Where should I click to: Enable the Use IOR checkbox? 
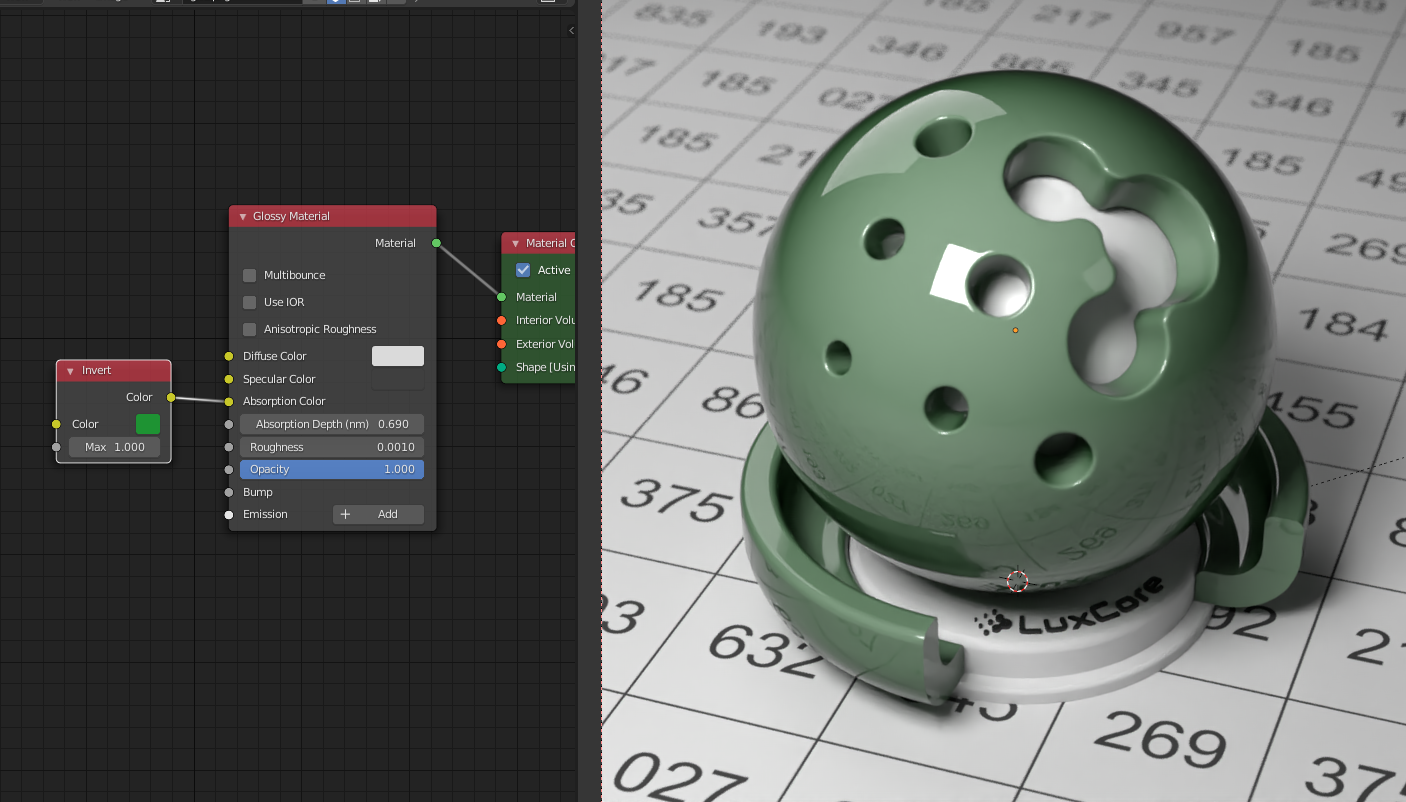click(x=250, y=302)
